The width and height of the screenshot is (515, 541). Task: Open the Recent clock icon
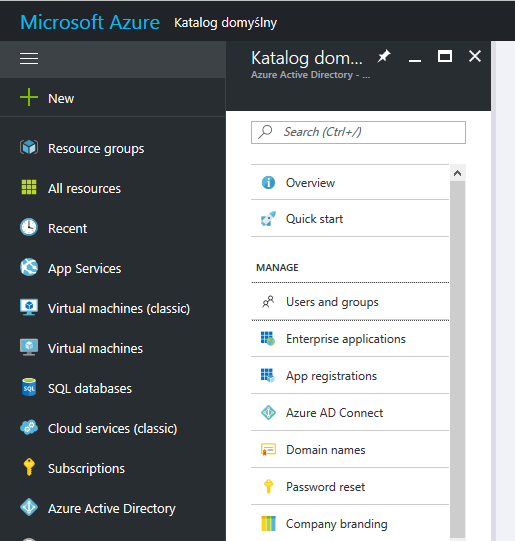pyautogui.click(x=29, y=227)
